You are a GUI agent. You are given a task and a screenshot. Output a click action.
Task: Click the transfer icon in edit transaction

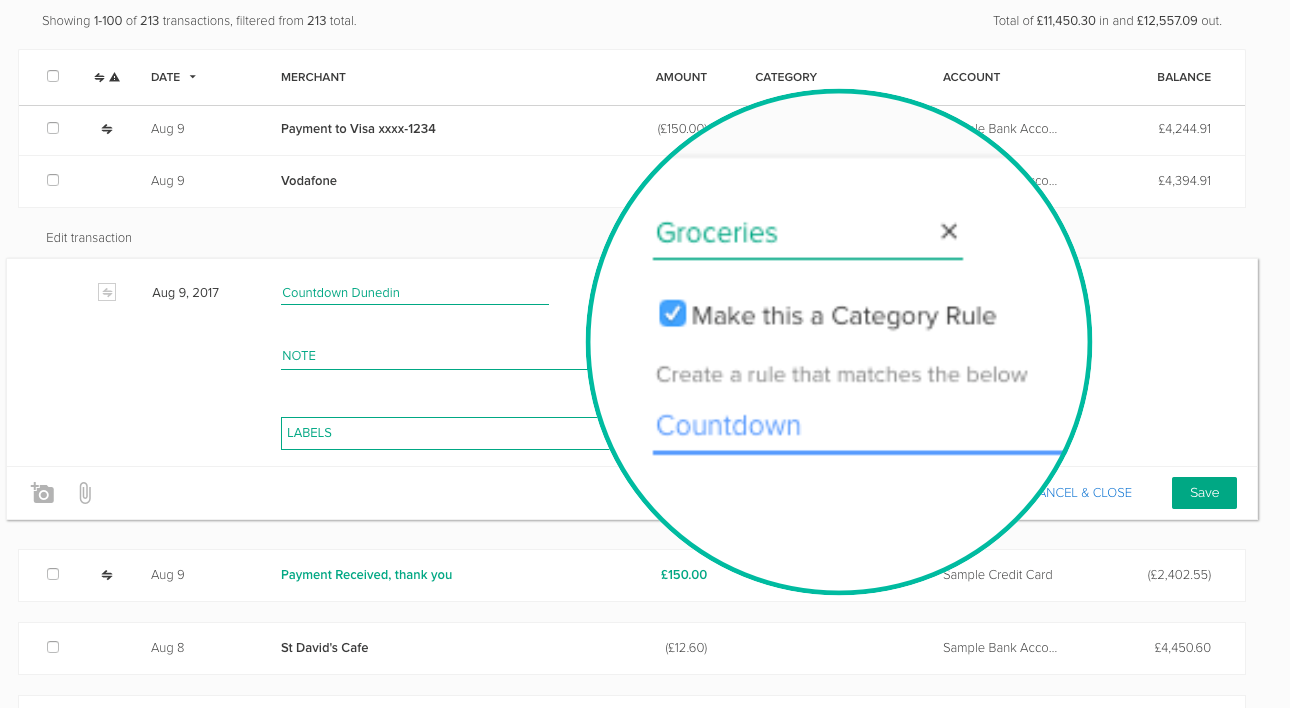click(x=107, y=292)
